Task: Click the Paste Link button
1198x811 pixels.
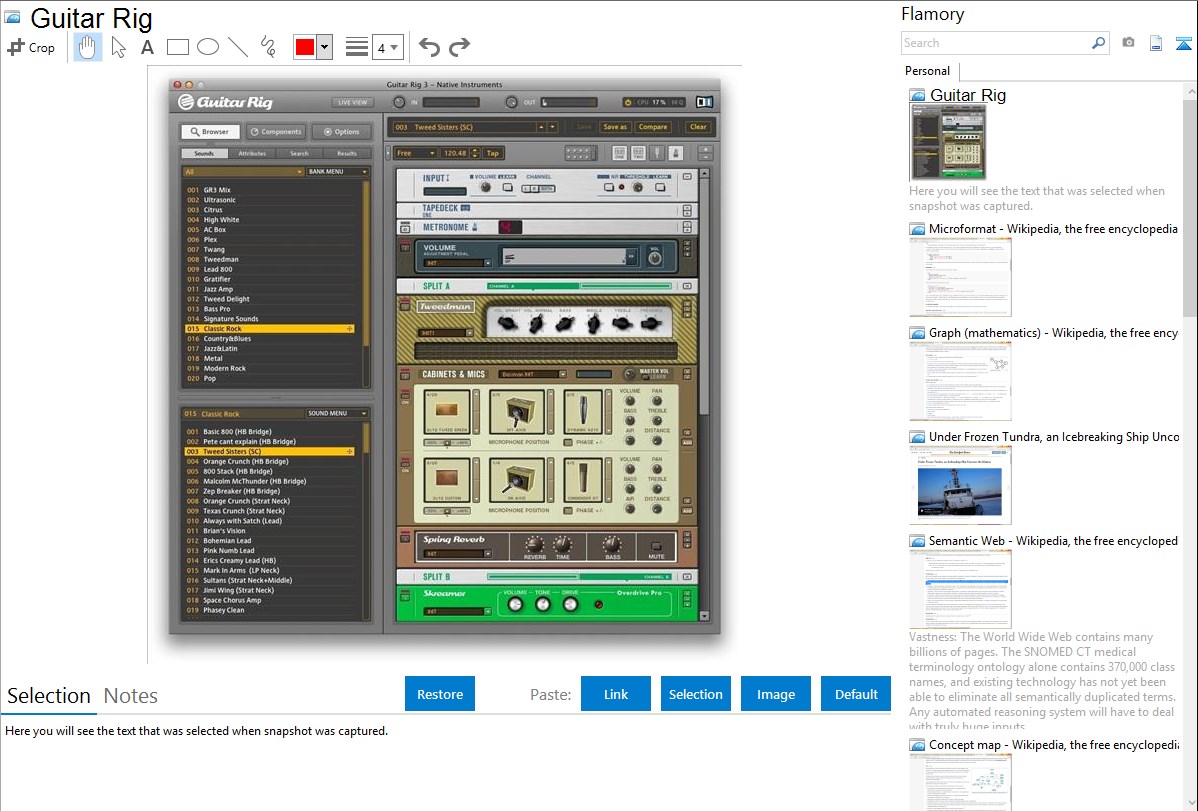Action: click(x=616, y=694)
